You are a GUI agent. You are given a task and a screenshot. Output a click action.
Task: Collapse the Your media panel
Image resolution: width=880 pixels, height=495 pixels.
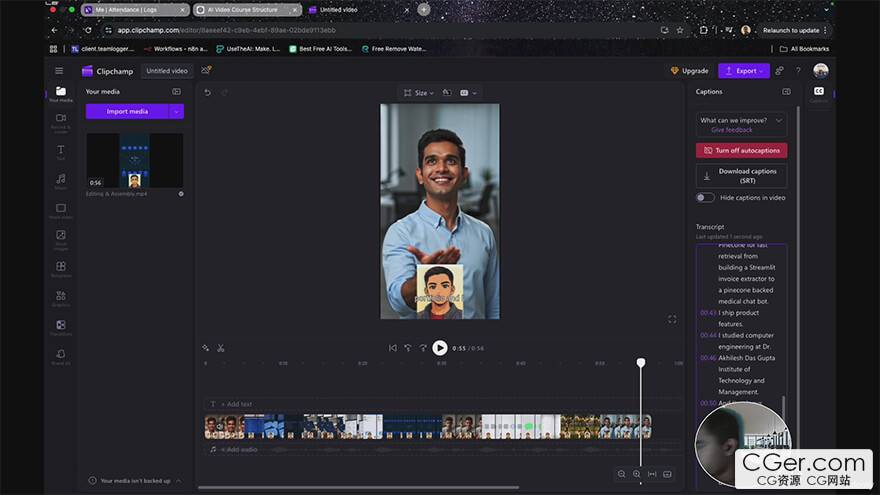(x=176, y=91)
